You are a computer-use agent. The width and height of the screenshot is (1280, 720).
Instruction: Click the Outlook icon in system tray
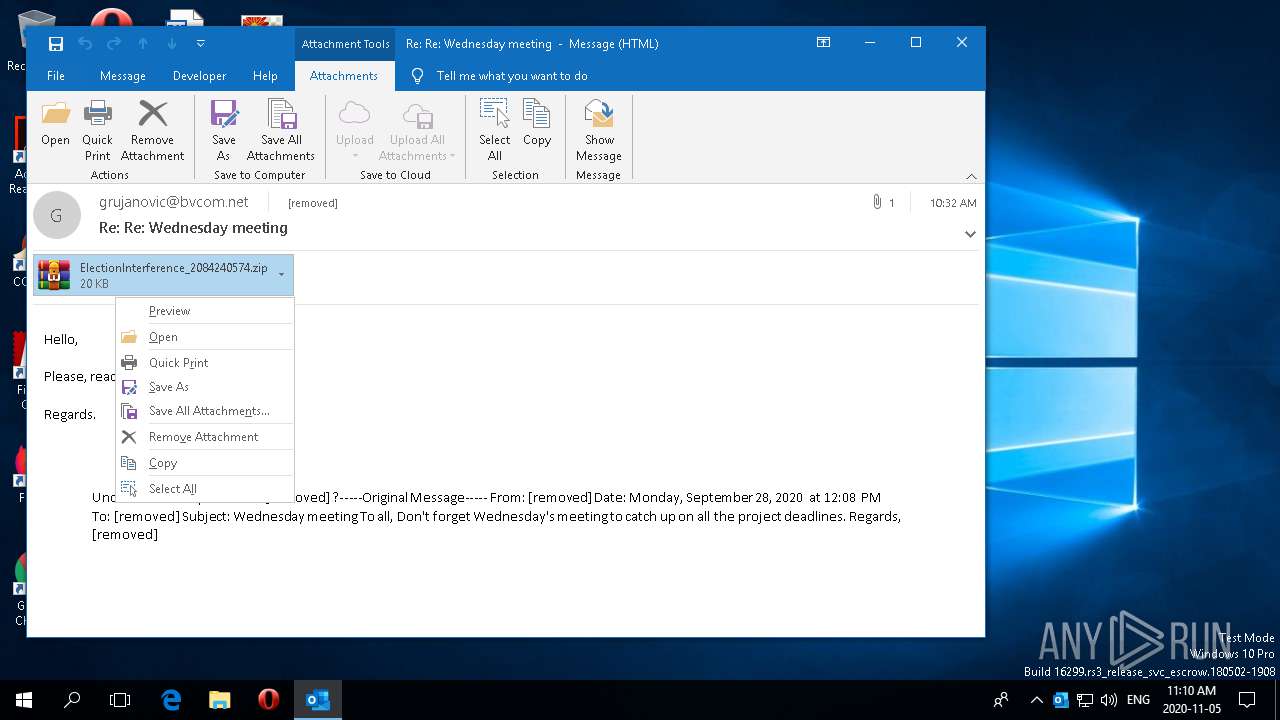pos(1061,700)
